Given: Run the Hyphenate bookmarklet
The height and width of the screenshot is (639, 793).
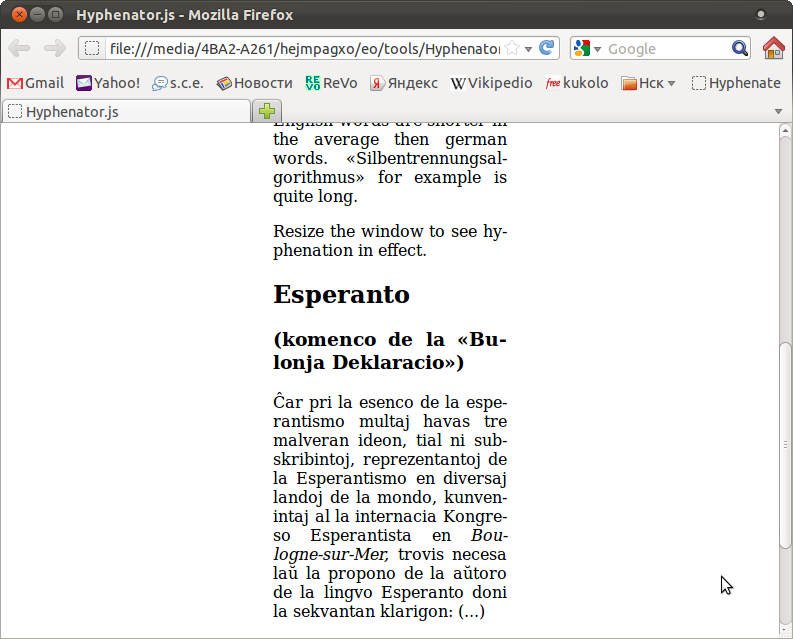Looking at the screenshot, I should tap(736, 83).
